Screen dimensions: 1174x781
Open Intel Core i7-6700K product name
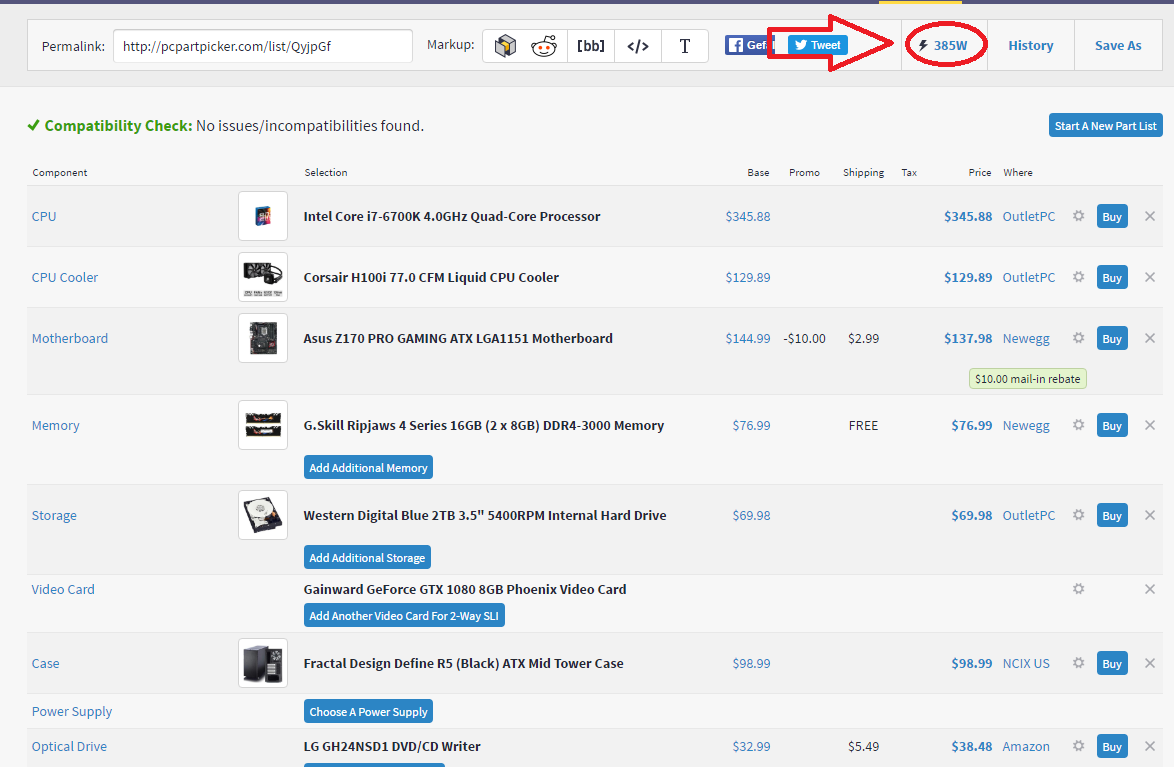[451, 216]
